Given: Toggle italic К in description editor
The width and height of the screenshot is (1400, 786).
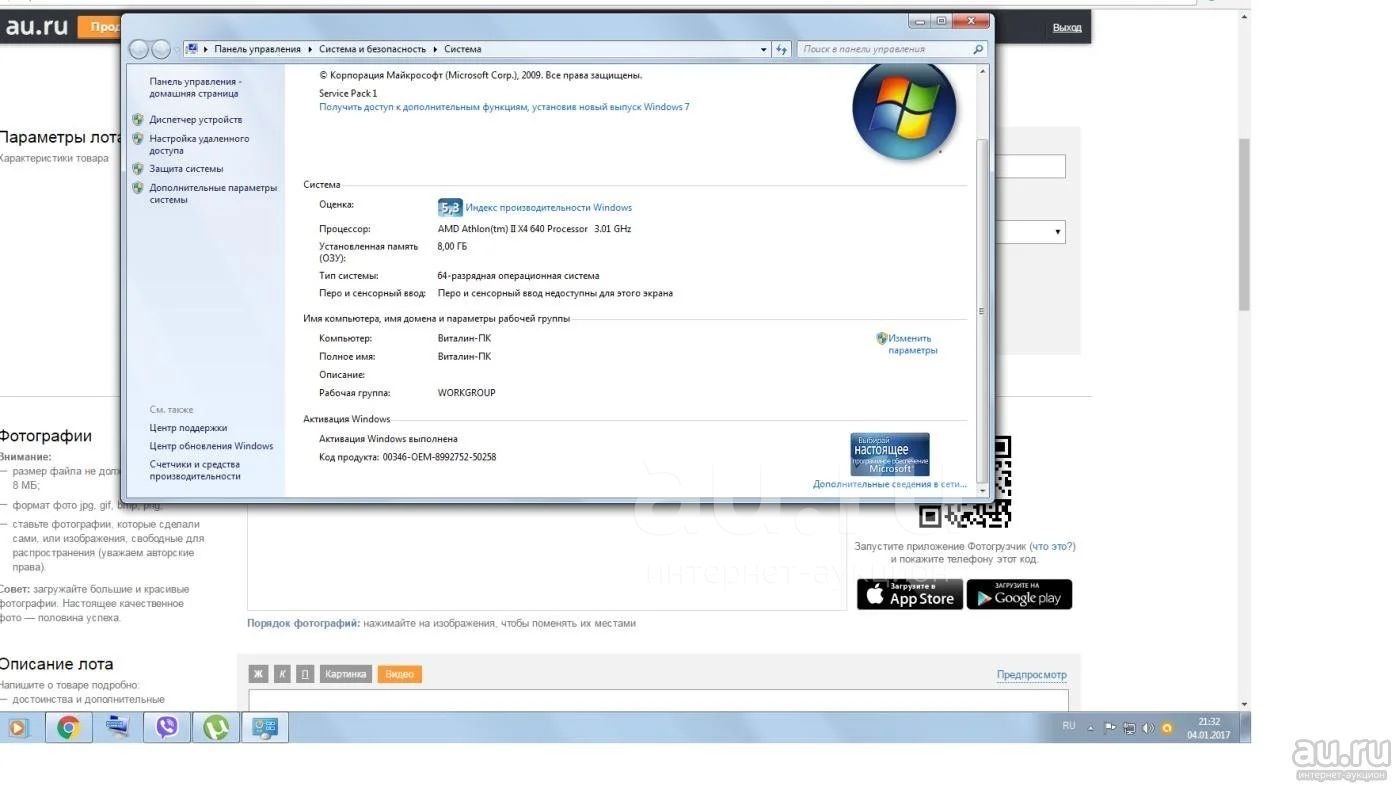Looking at the screenshot, I should [x=283, y=674].
